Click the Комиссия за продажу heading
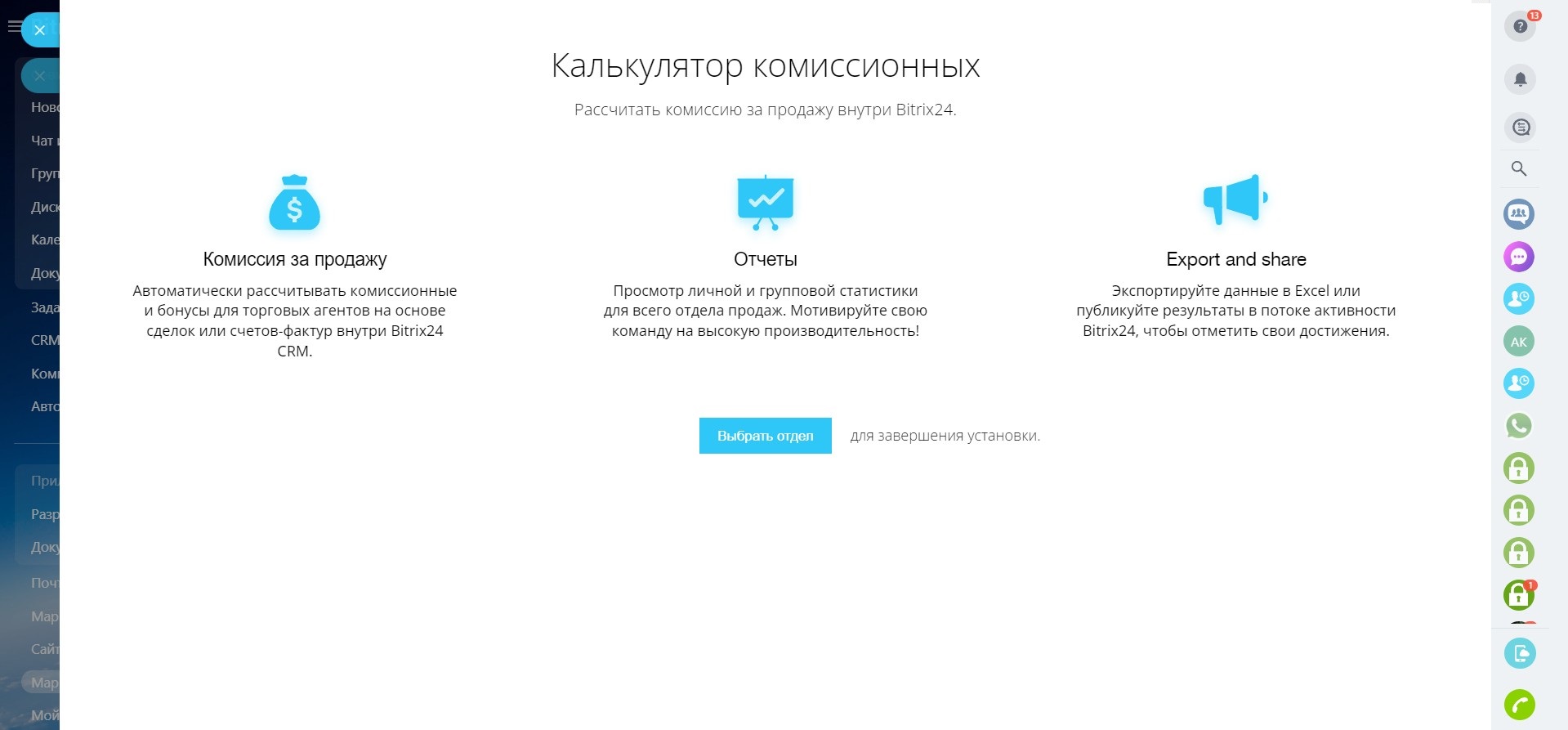The image size is (1568, 730). (295, 259)
